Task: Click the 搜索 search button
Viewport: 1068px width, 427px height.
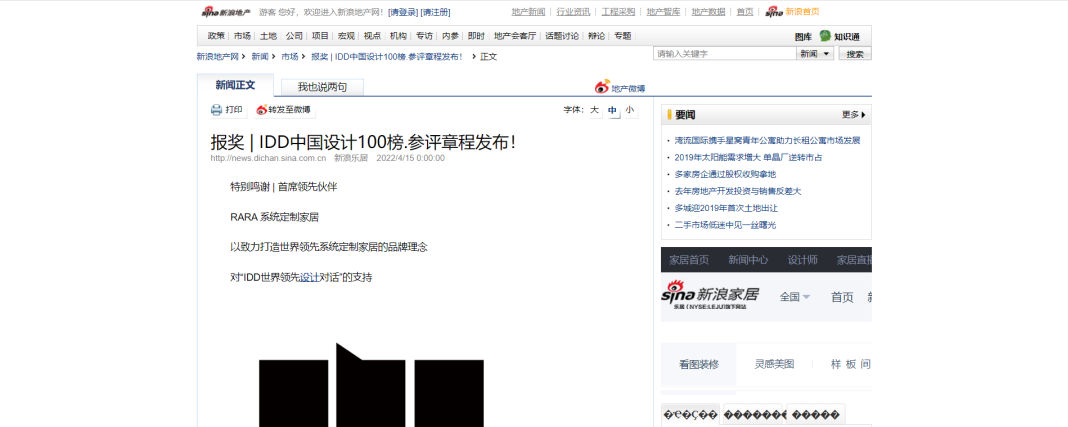Action: tap(855, 54)
